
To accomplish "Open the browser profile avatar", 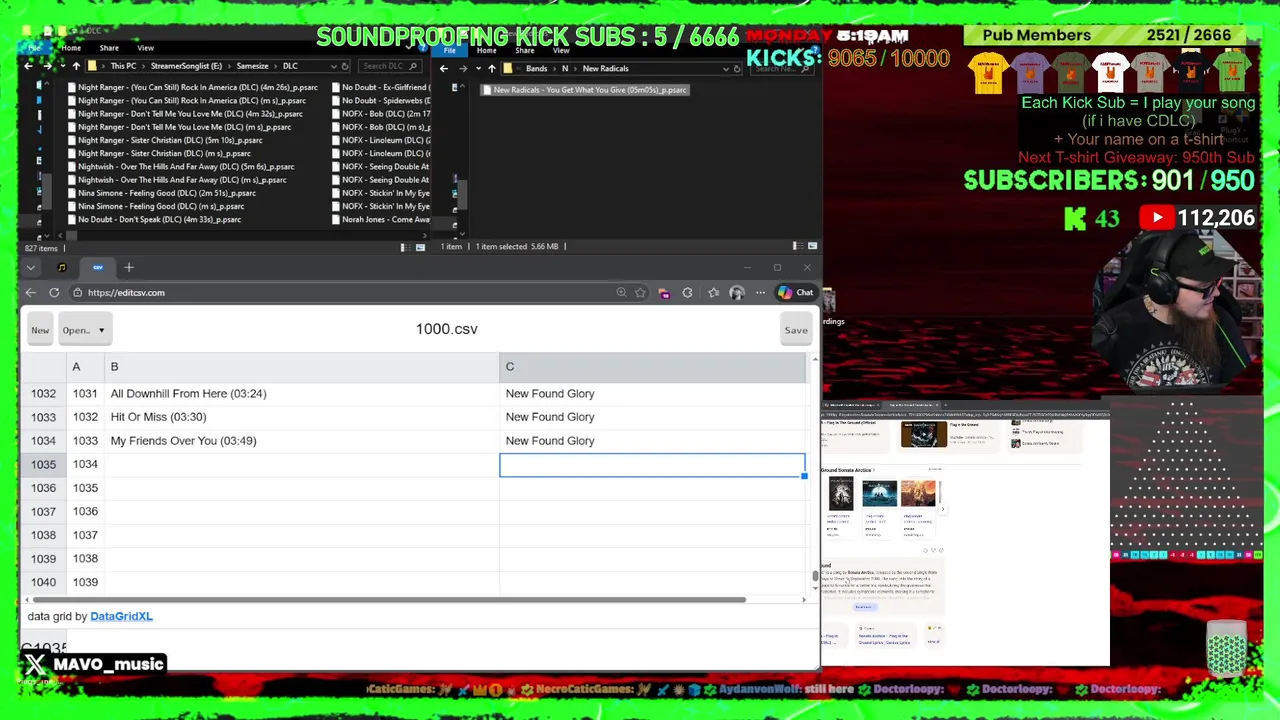I will pos(737,293).
